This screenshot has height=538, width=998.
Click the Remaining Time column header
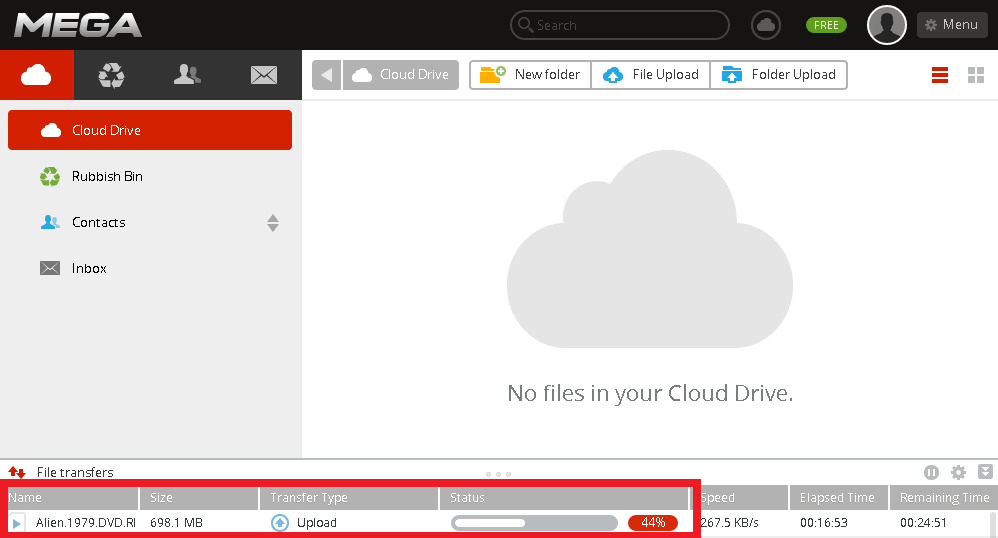pos(944,498)
